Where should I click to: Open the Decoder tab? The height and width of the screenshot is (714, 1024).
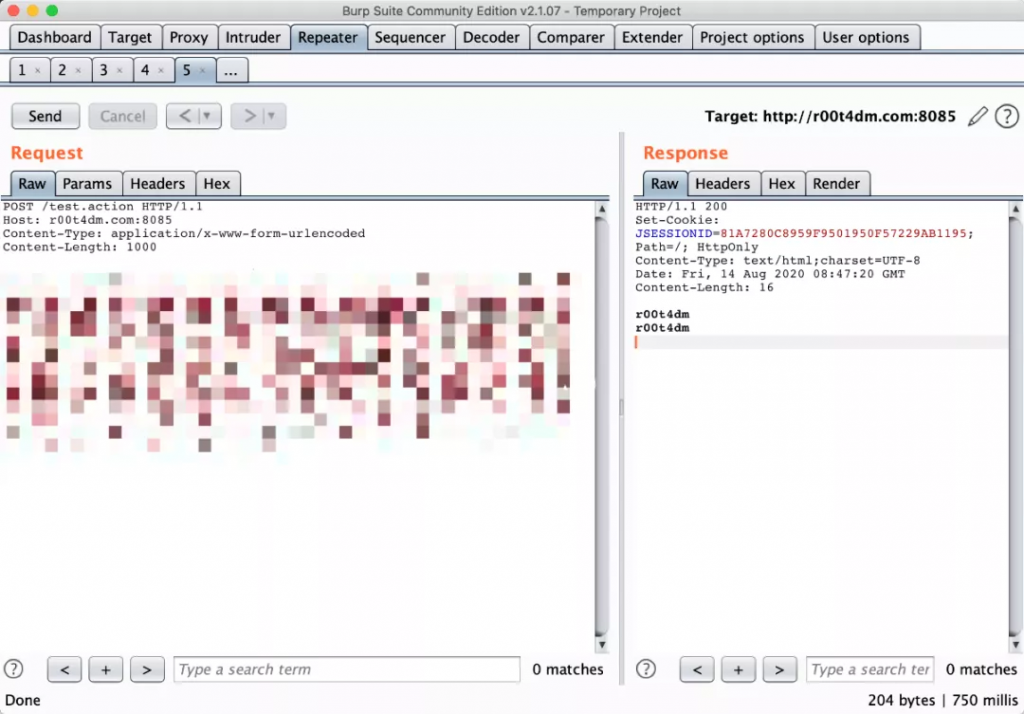tap(491, 37)
